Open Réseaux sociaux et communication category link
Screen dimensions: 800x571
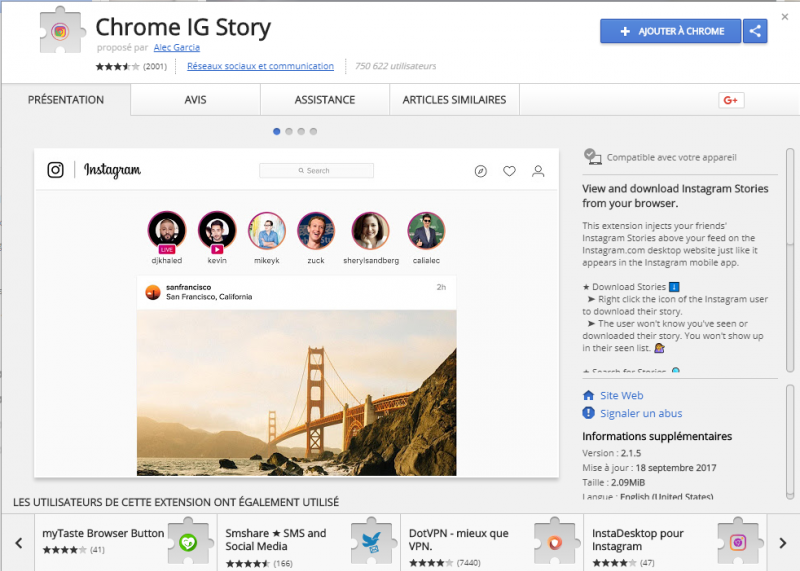tap(260, 66)
